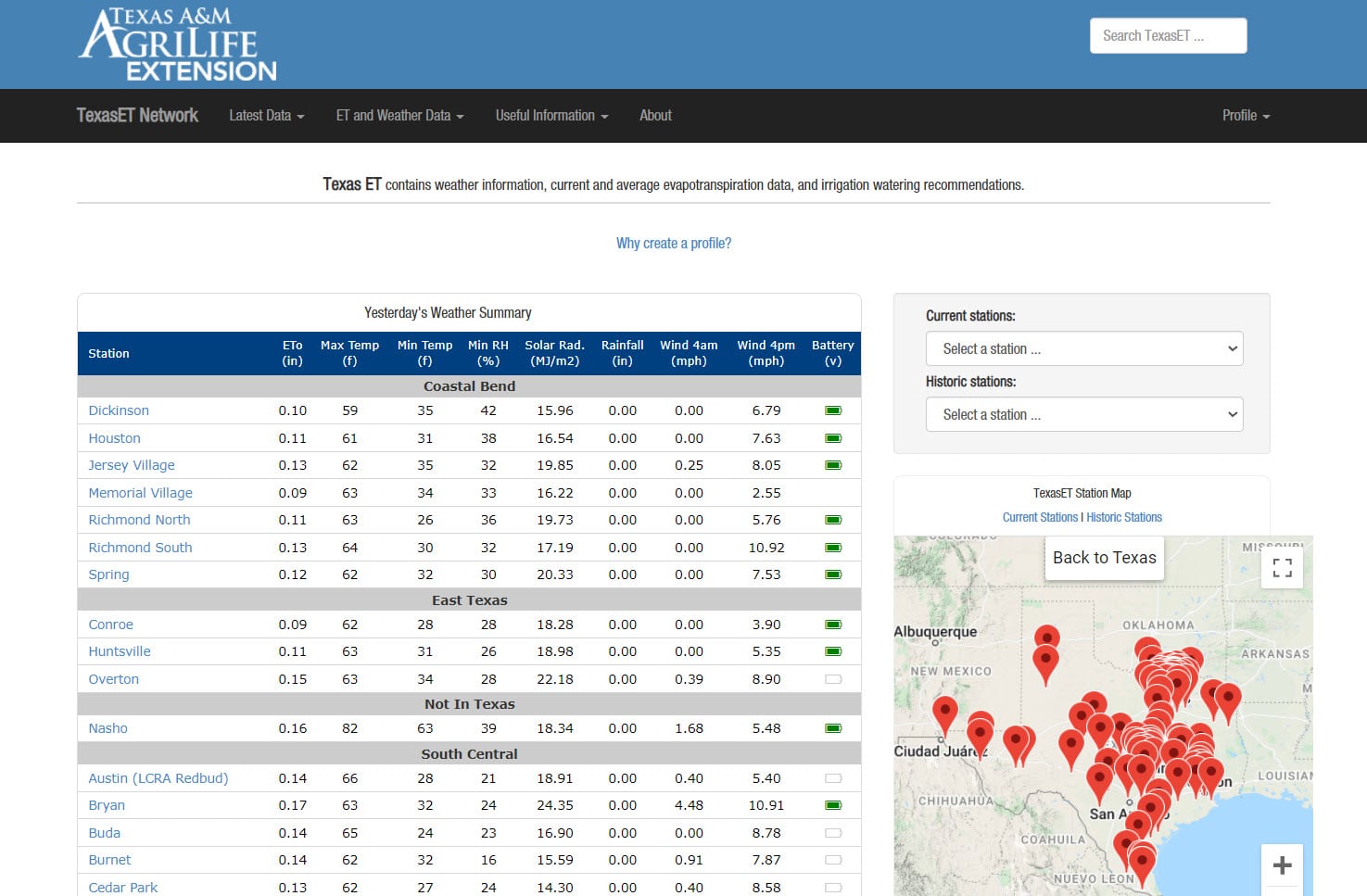Open the Conroe station link

point(110,625)
